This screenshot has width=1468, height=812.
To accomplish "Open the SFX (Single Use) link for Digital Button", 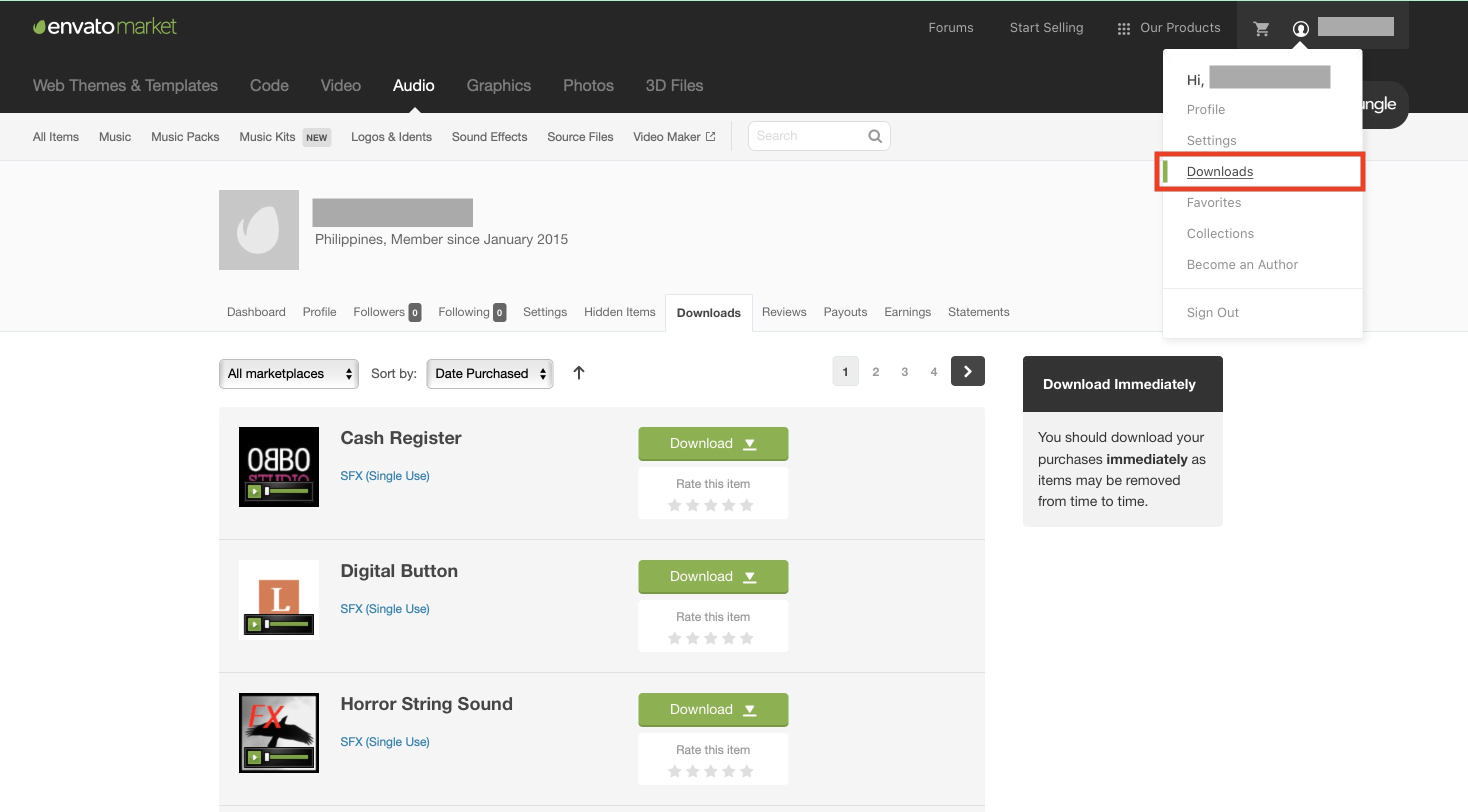I will [x=384, y=608].
